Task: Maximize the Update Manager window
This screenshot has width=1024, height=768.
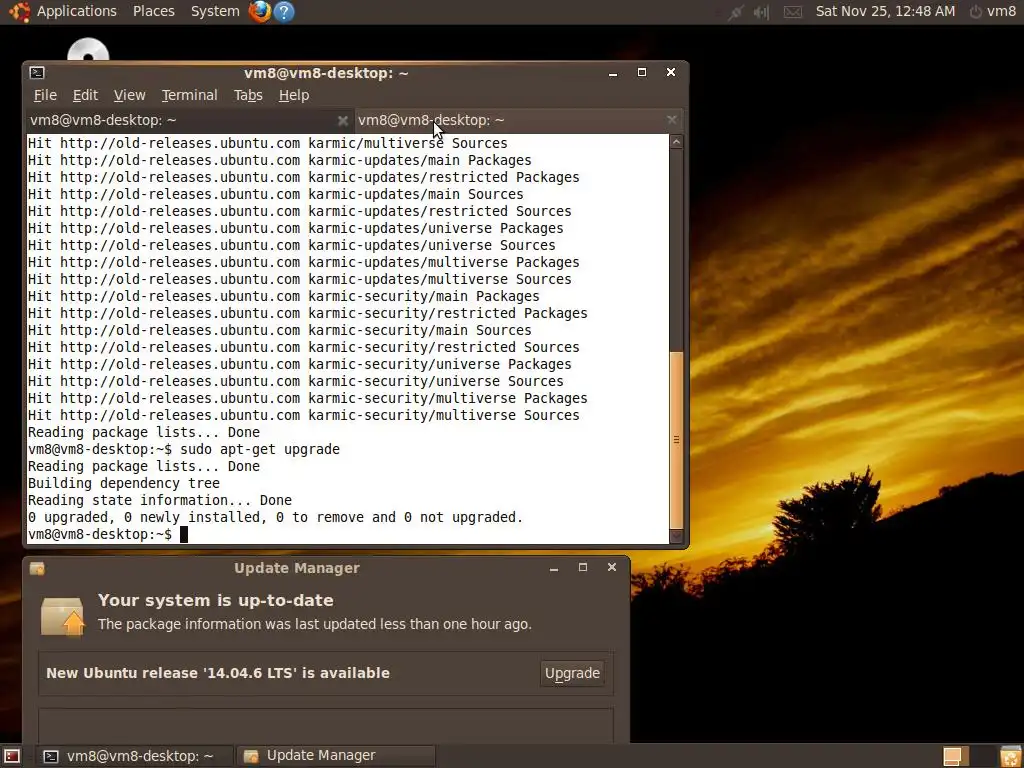Action: tap(583, 568)
